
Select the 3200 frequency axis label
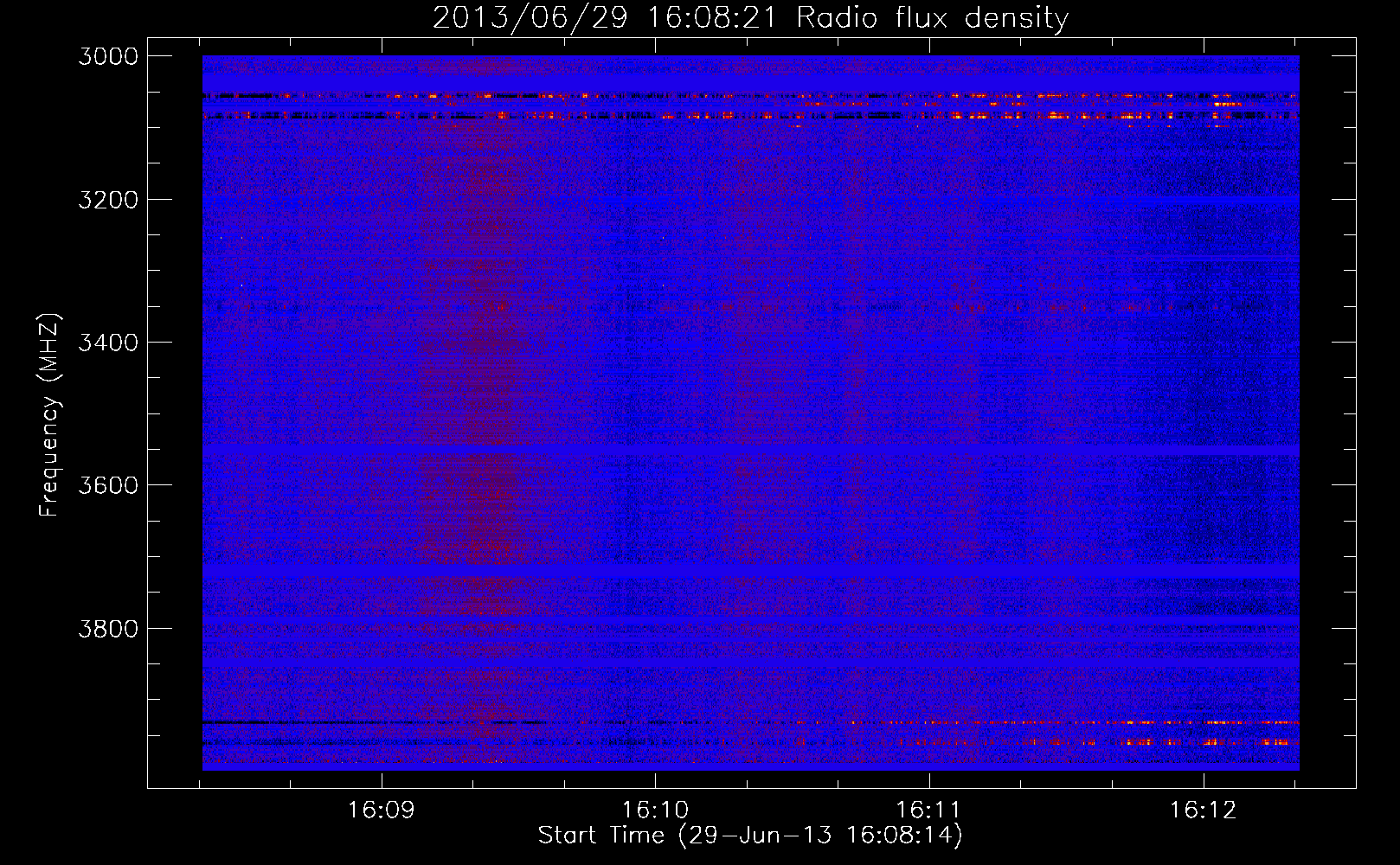coord(108,200)
